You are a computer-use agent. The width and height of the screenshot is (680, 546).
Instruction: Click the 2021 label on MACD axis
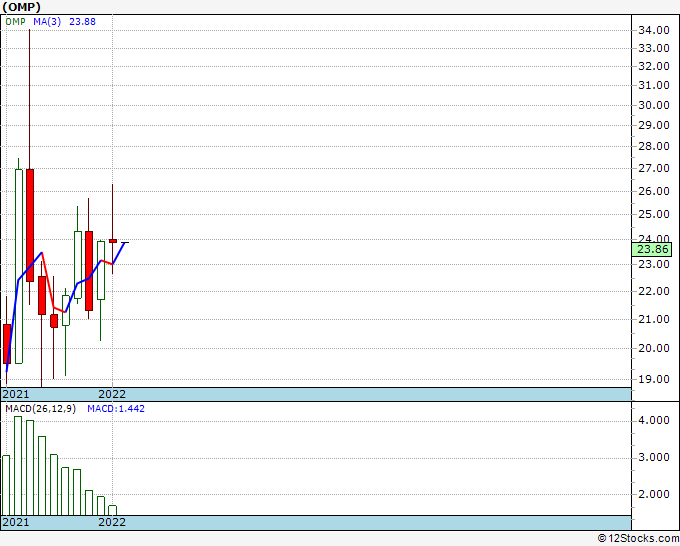[16, 522]
